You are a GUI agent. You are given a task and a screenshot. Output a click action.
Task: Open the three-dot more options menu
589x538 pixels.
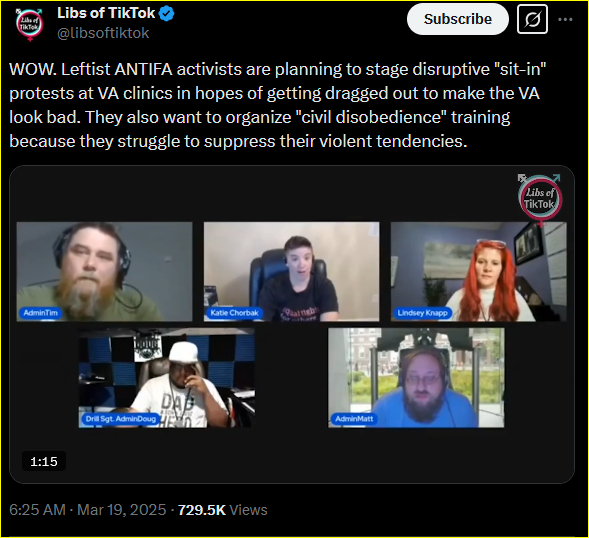pyautogui.click(x=565, y=20)
